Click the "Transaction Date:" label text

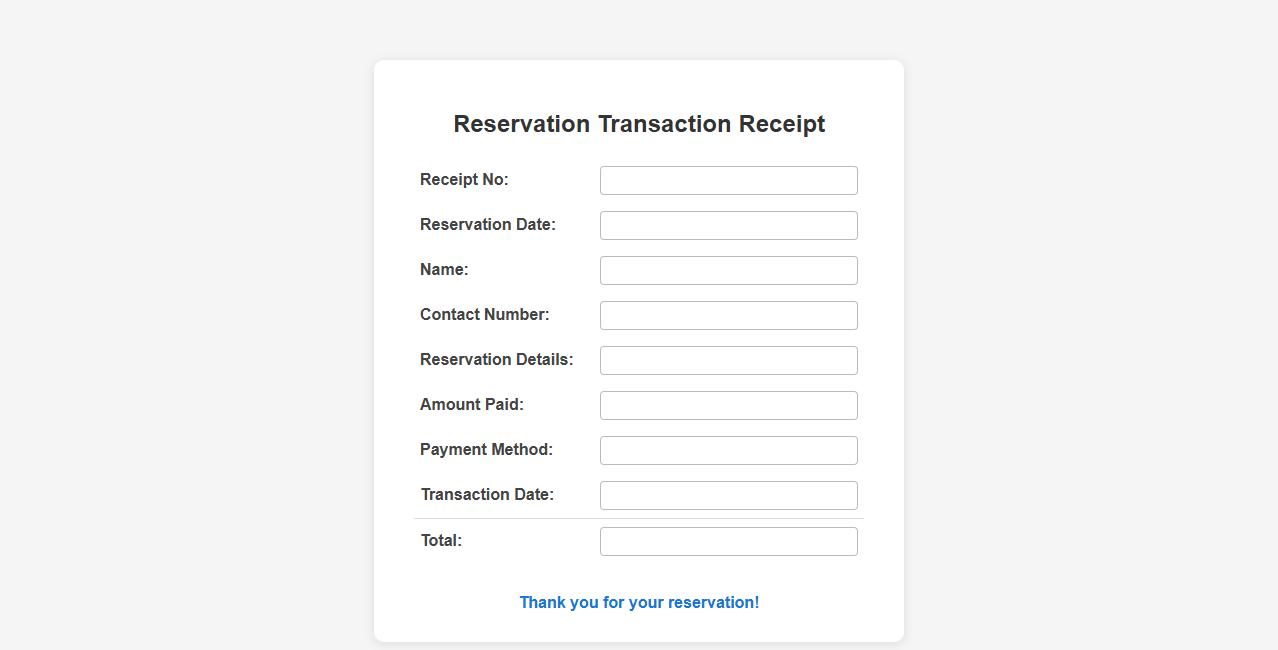[x=487, y=495]
